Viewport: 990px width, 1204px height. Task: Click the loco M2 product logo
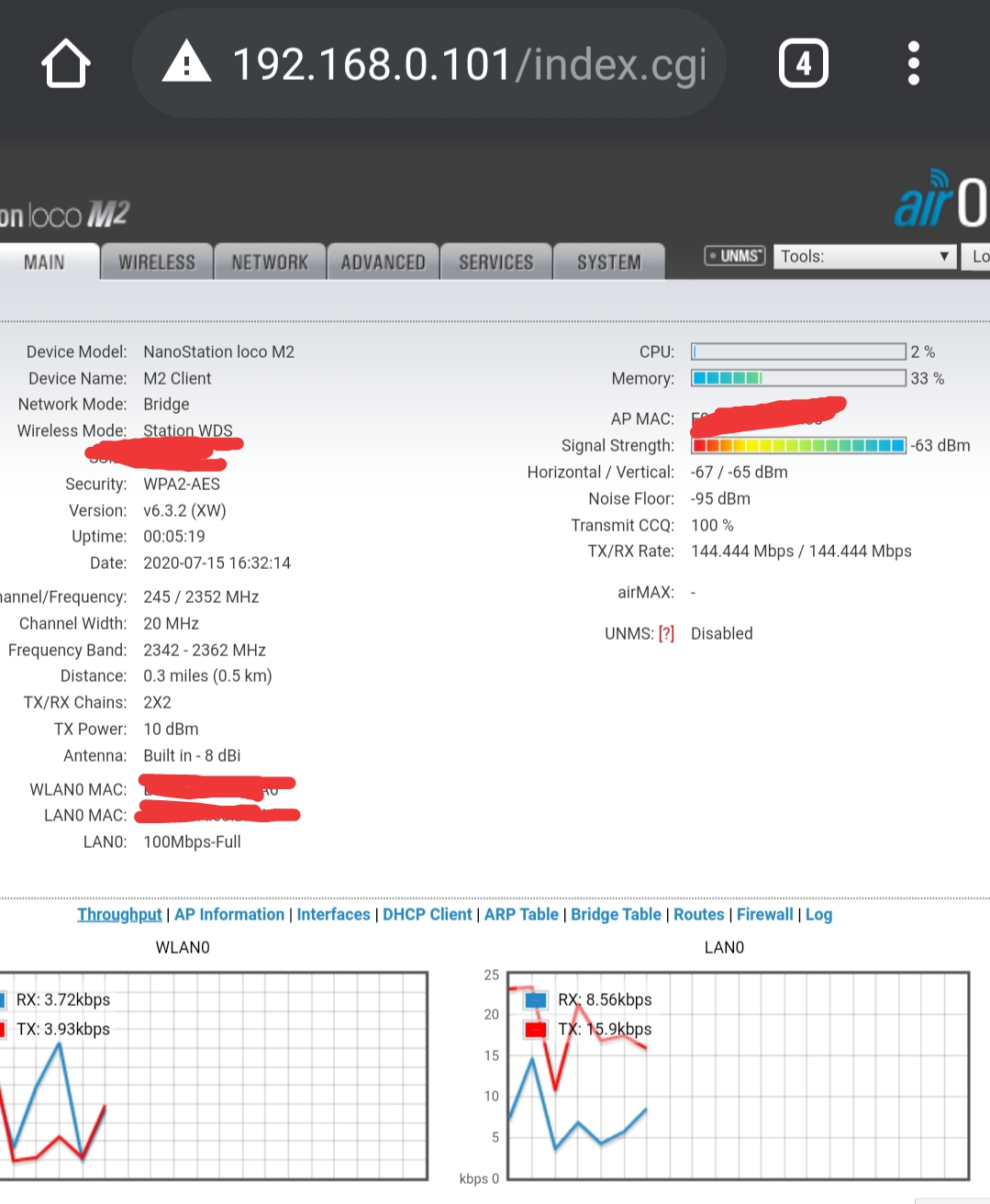[64, 215]
